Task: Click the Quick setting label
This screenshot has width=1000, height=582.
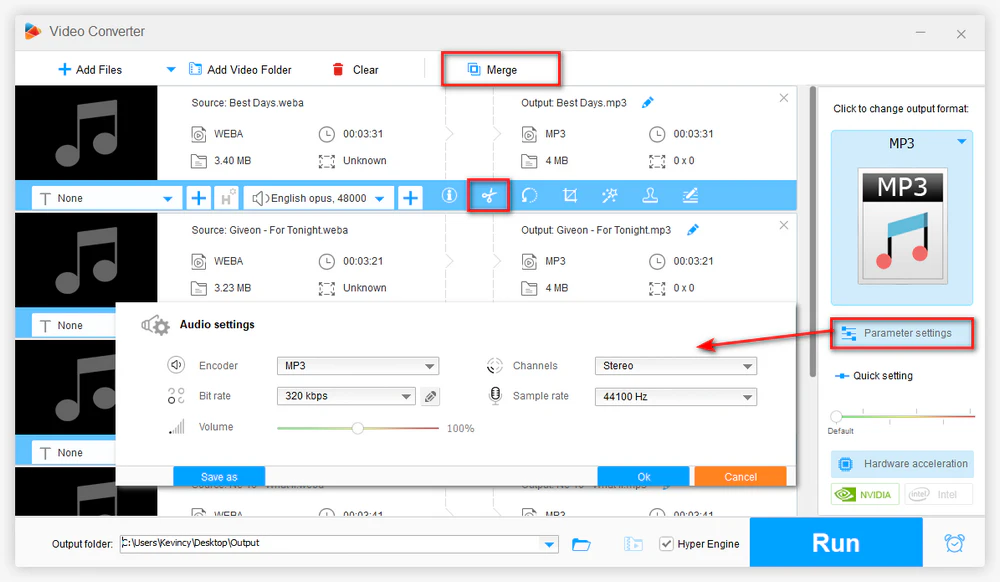Action: (883, 375)
